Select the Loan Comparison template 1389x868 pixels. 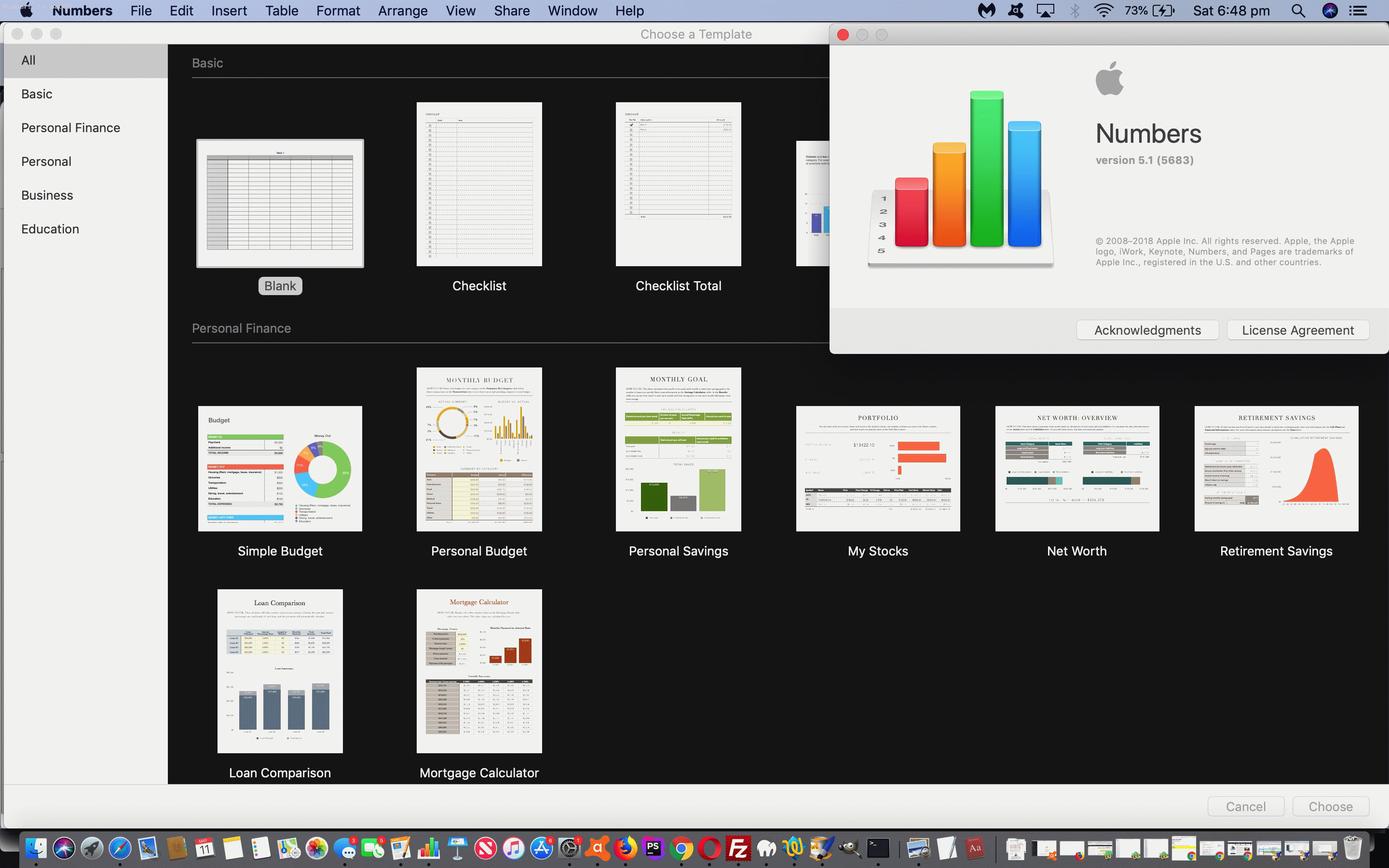(280, 671)
